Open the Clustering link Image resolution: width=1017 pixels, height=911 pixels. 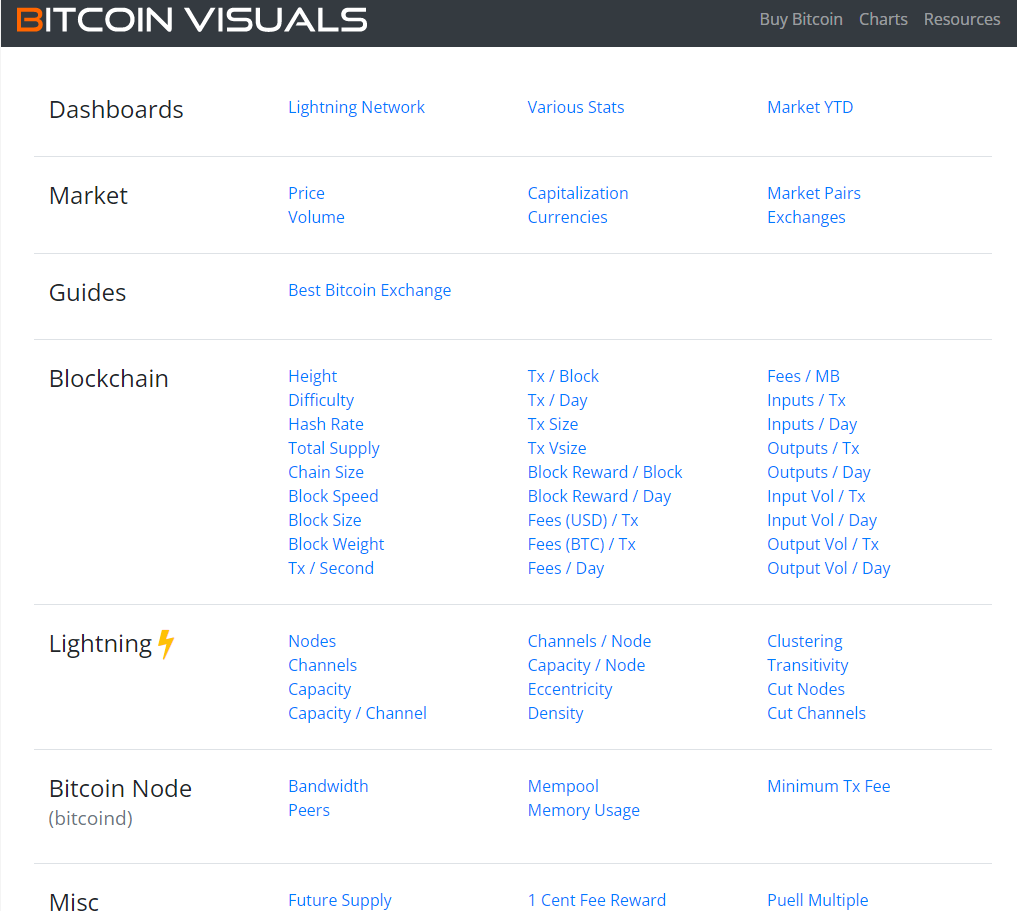[x=805, y=642]
